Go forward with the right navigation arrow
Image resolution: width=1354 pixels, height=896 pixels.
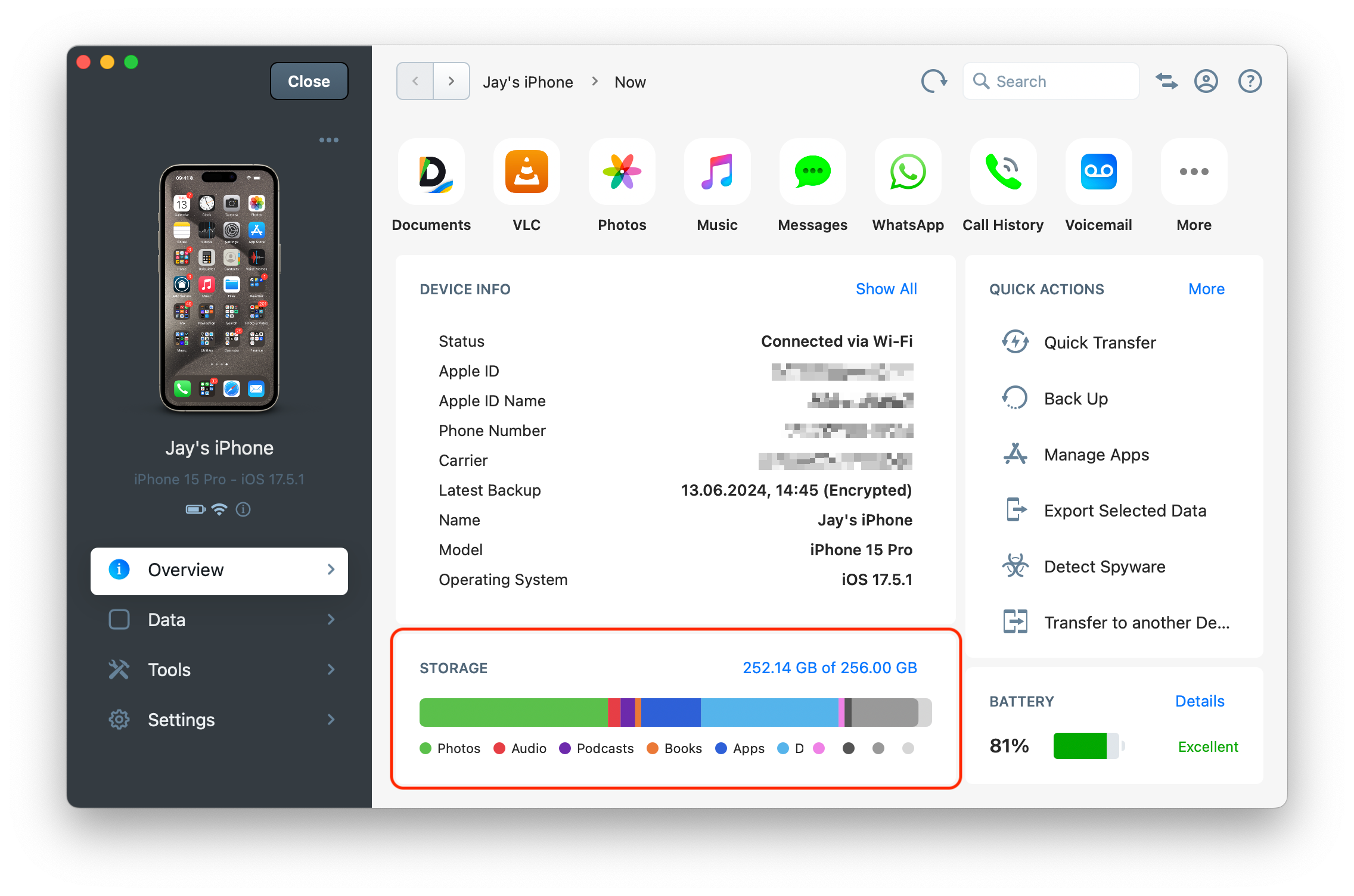click(451, 81)
